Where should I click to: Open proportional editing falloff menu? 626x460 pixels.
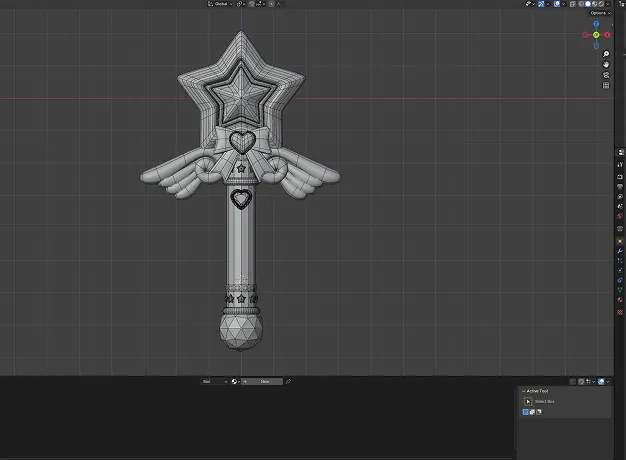[x=279, y=4]
